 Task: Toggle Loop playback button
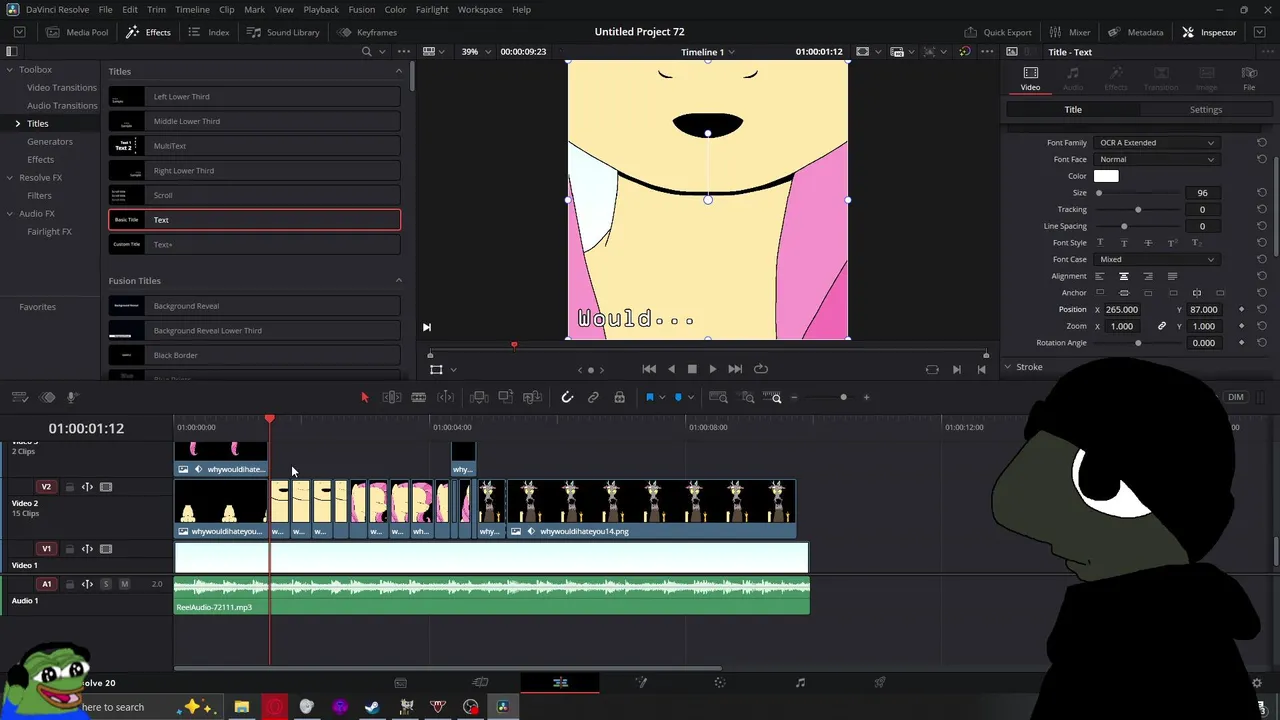[x=761, y=369]
